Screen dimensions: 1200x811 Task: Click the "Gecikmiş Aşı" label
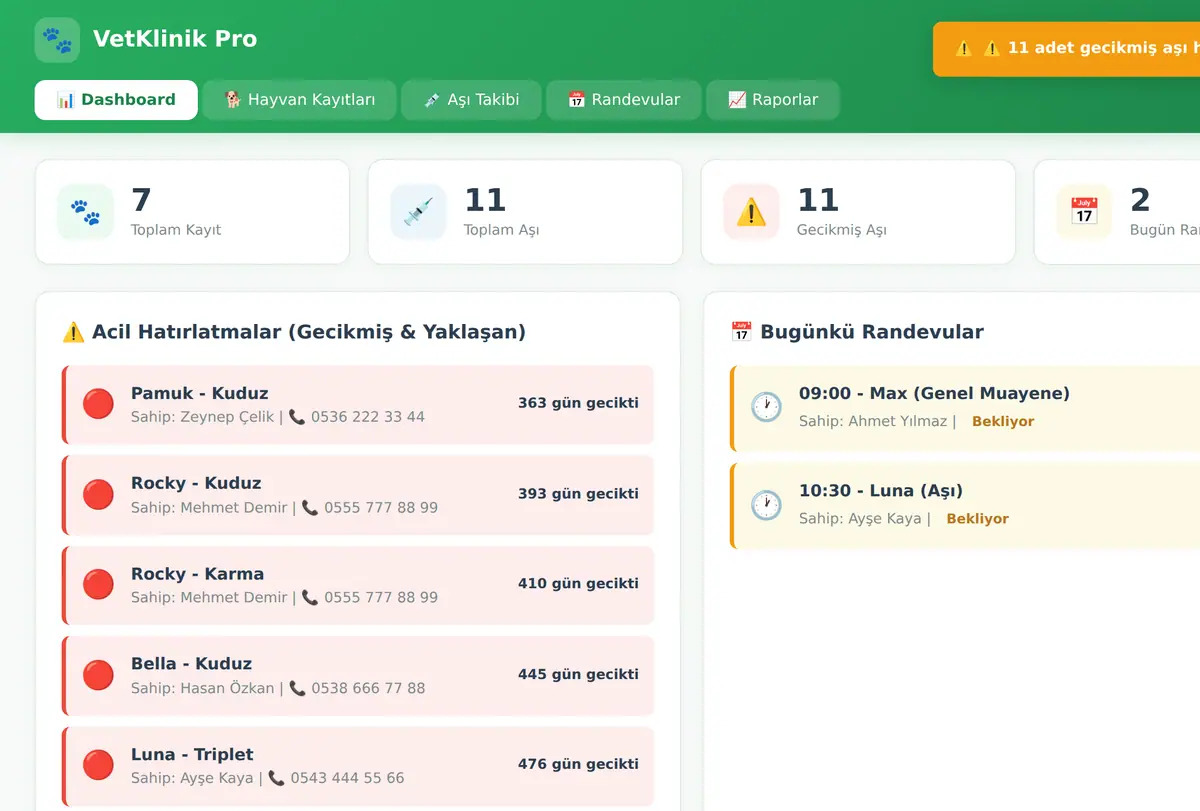842,230
